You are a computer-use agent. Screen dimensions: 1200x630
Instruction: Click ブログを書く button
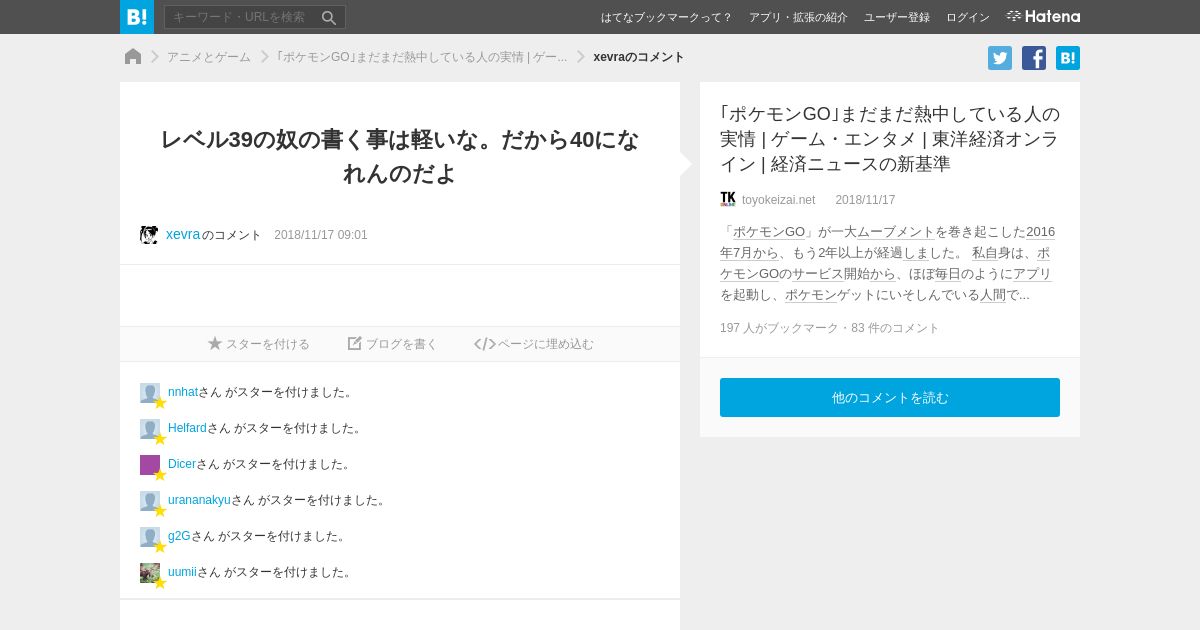[393, 344]
